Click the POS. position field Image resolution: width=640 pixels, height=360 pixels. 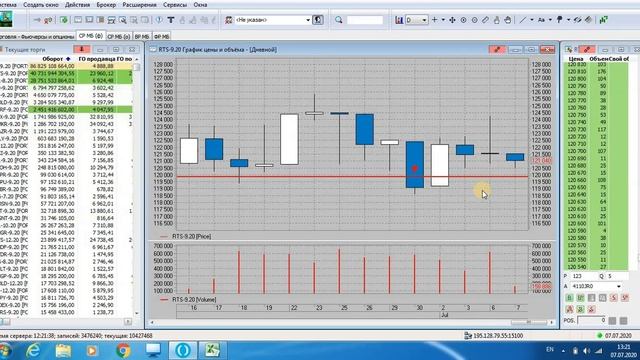(591, 320)
